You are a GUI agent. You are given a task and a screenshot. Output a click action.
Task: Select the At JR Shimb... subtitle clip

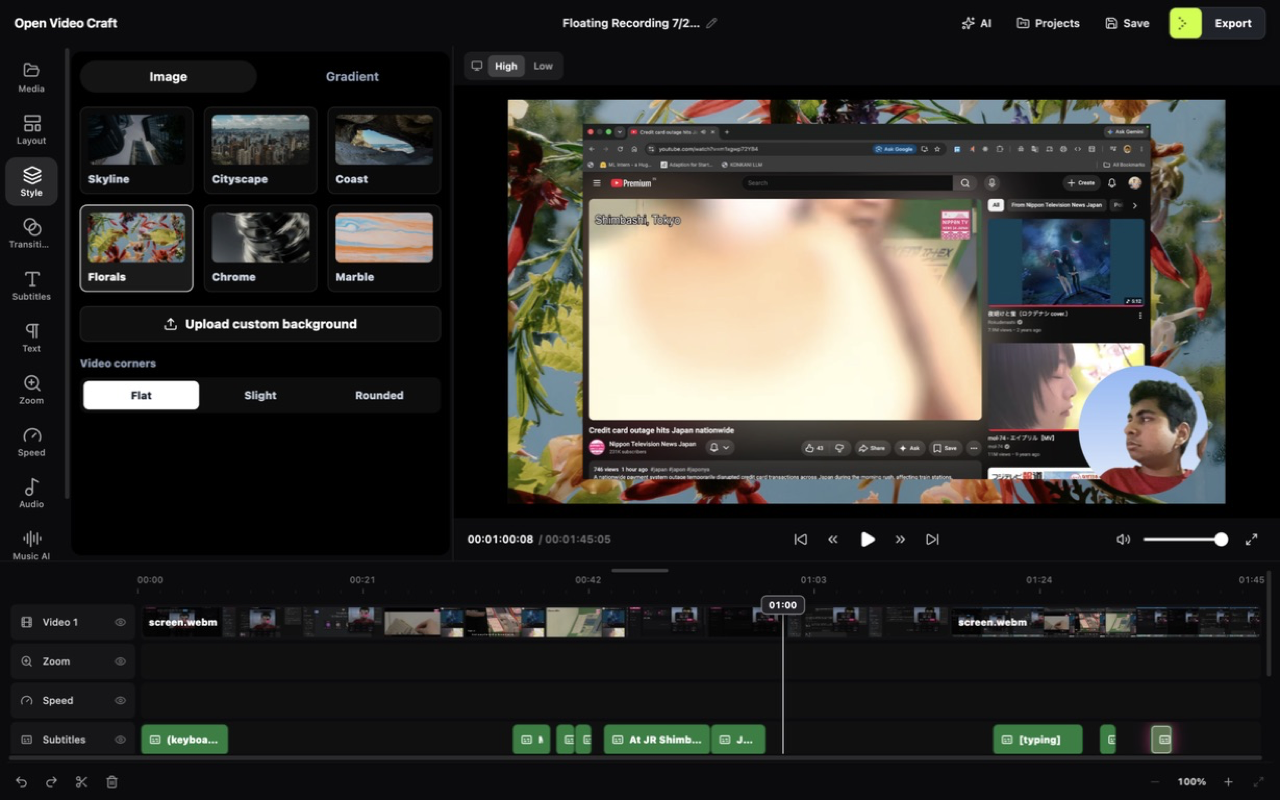(656, 740)
